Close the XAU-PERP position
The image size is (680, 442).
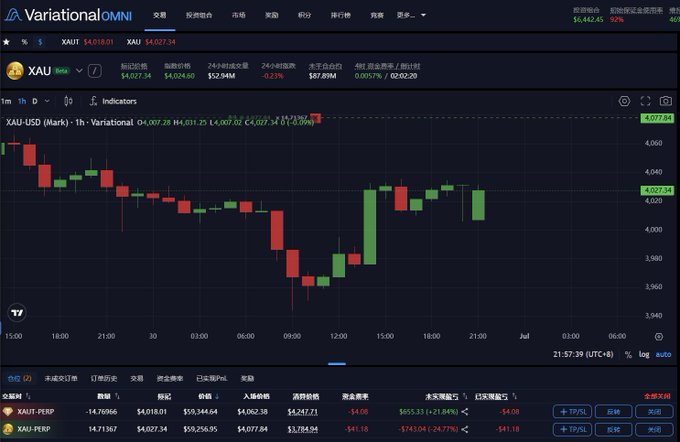click(654, 429)
